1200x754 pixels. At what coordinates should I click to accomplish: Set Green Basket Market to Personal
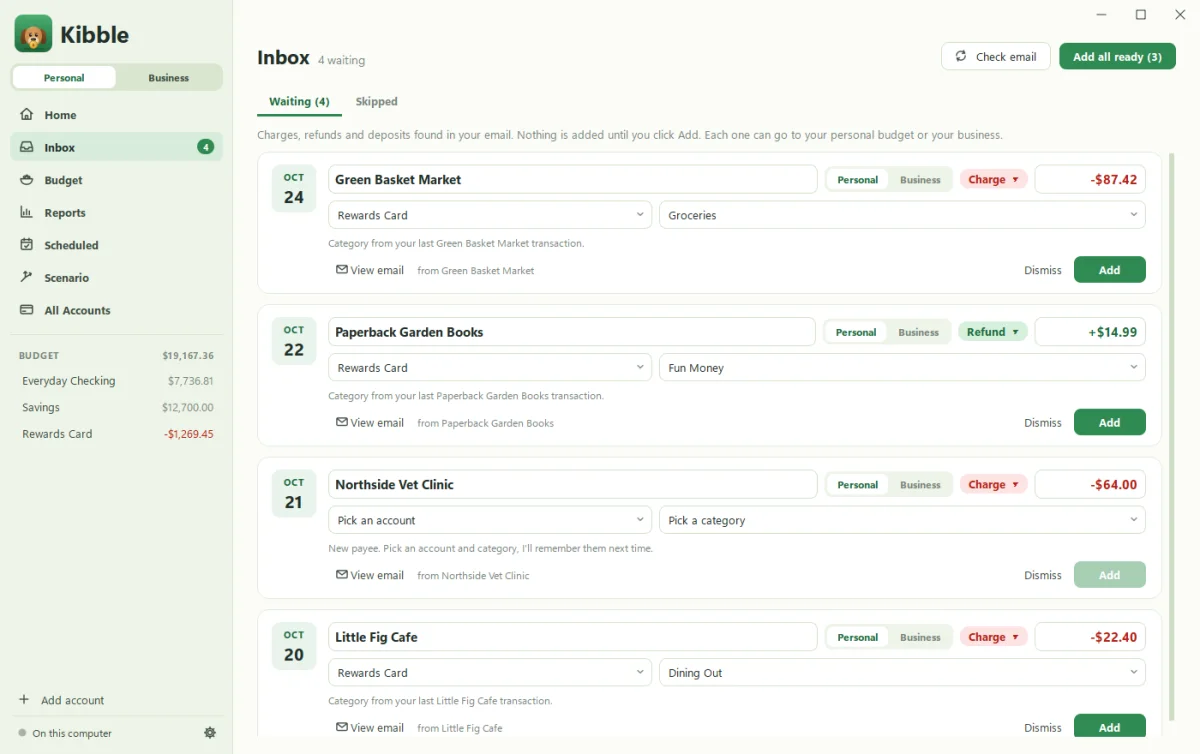coord(857,180)
